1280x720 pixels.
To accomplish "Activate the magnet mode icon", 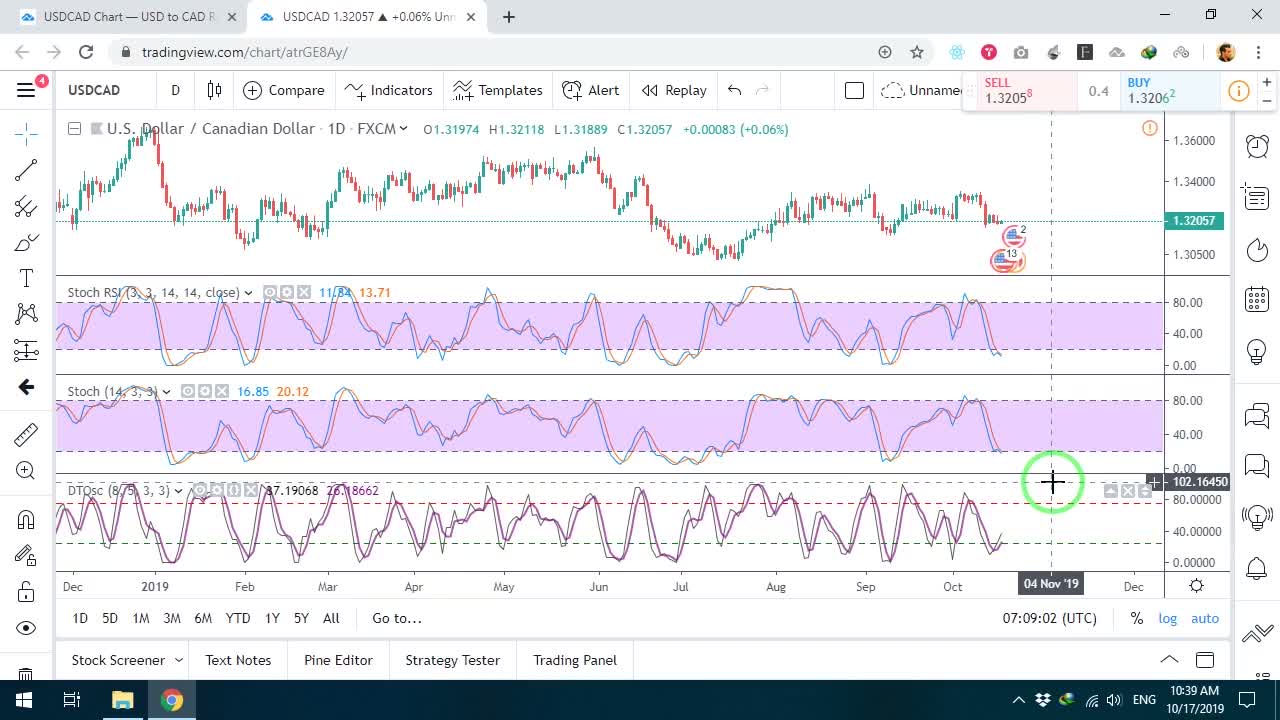I will [x=26, y=519].
